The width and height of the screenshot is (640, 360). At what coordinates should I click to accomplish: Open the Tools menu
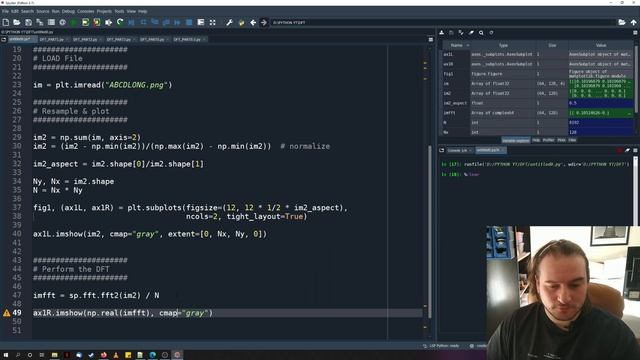point(119,11)
